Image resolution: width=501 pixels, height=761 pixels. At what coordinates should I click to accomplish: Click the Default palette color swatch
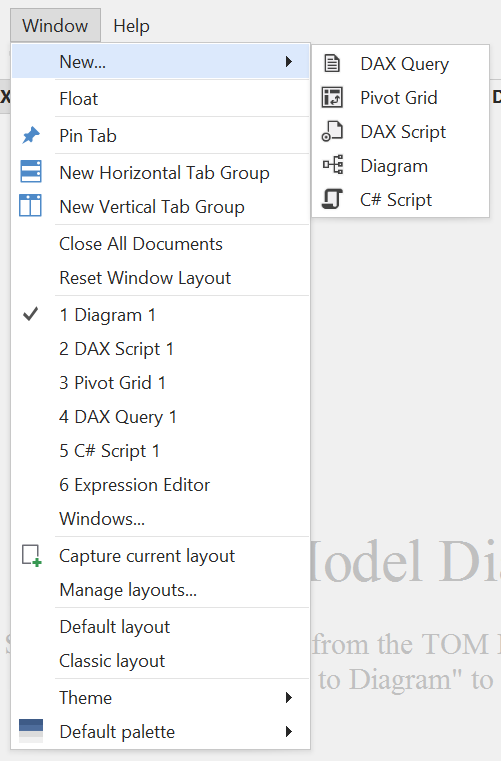[x=31, y=731]
